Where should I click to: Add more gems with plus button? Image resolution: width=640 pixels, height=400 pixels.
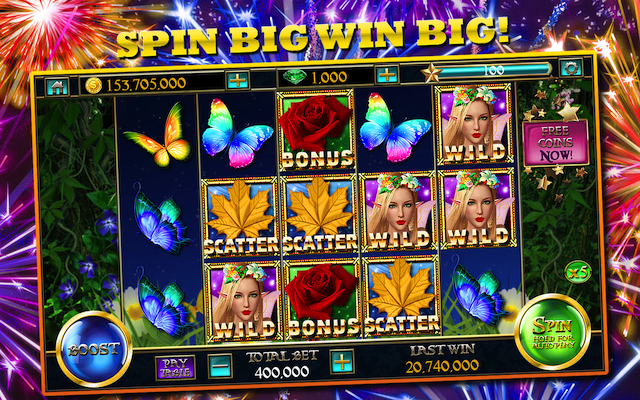click(387, 75)
